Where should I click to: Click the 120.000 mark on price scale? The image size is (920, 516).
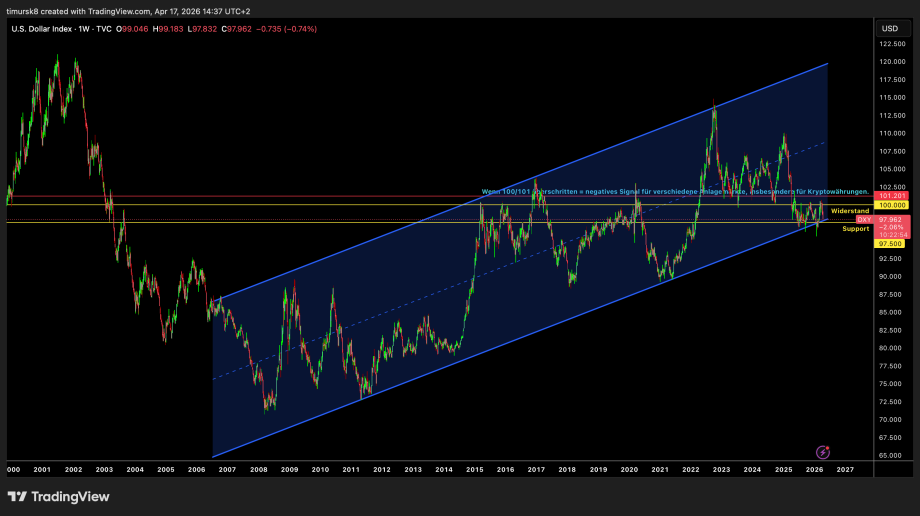[892, 62]
